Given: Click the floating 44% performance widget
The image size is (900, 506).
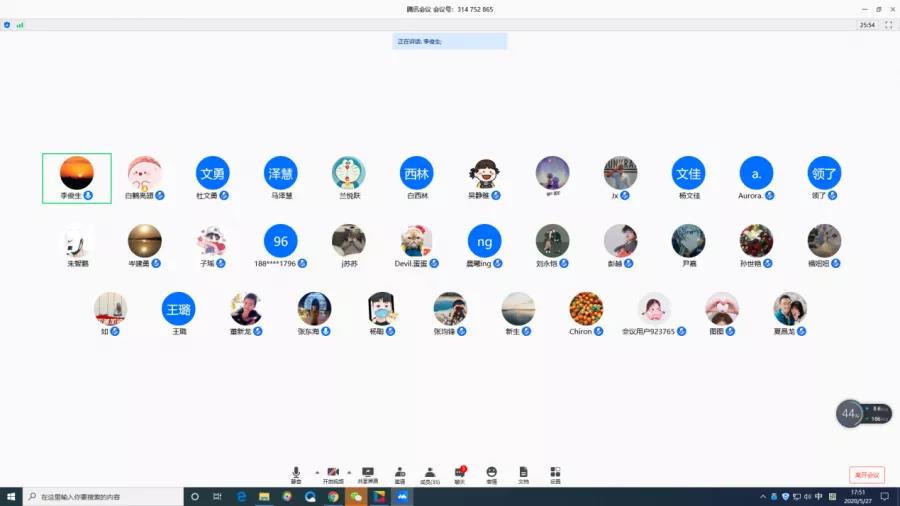Looking at the screenshot, I should click(x=850, y=413).
